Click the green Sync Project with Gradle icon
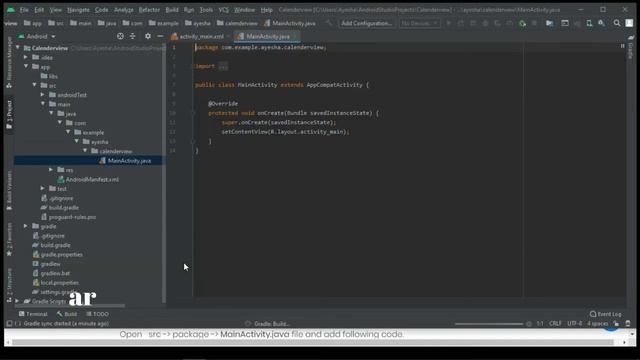The height and width of the screenshot is (360, 640). (x=522, y=24)
